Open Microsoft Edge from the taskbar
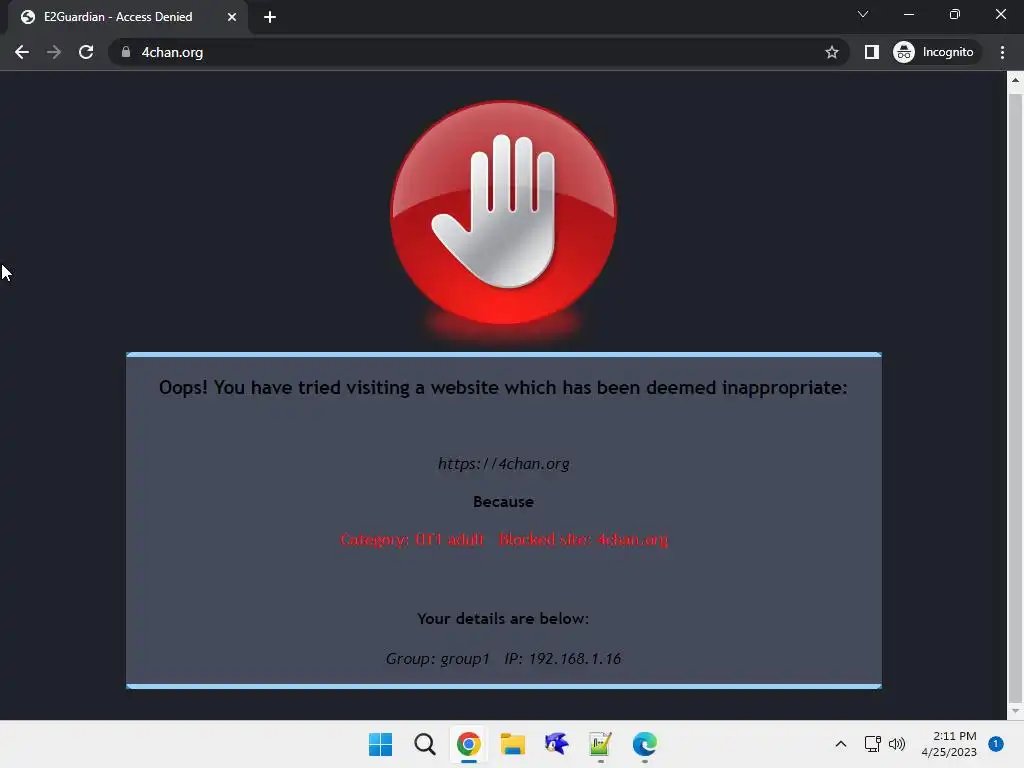 click(x=645, y=744)
